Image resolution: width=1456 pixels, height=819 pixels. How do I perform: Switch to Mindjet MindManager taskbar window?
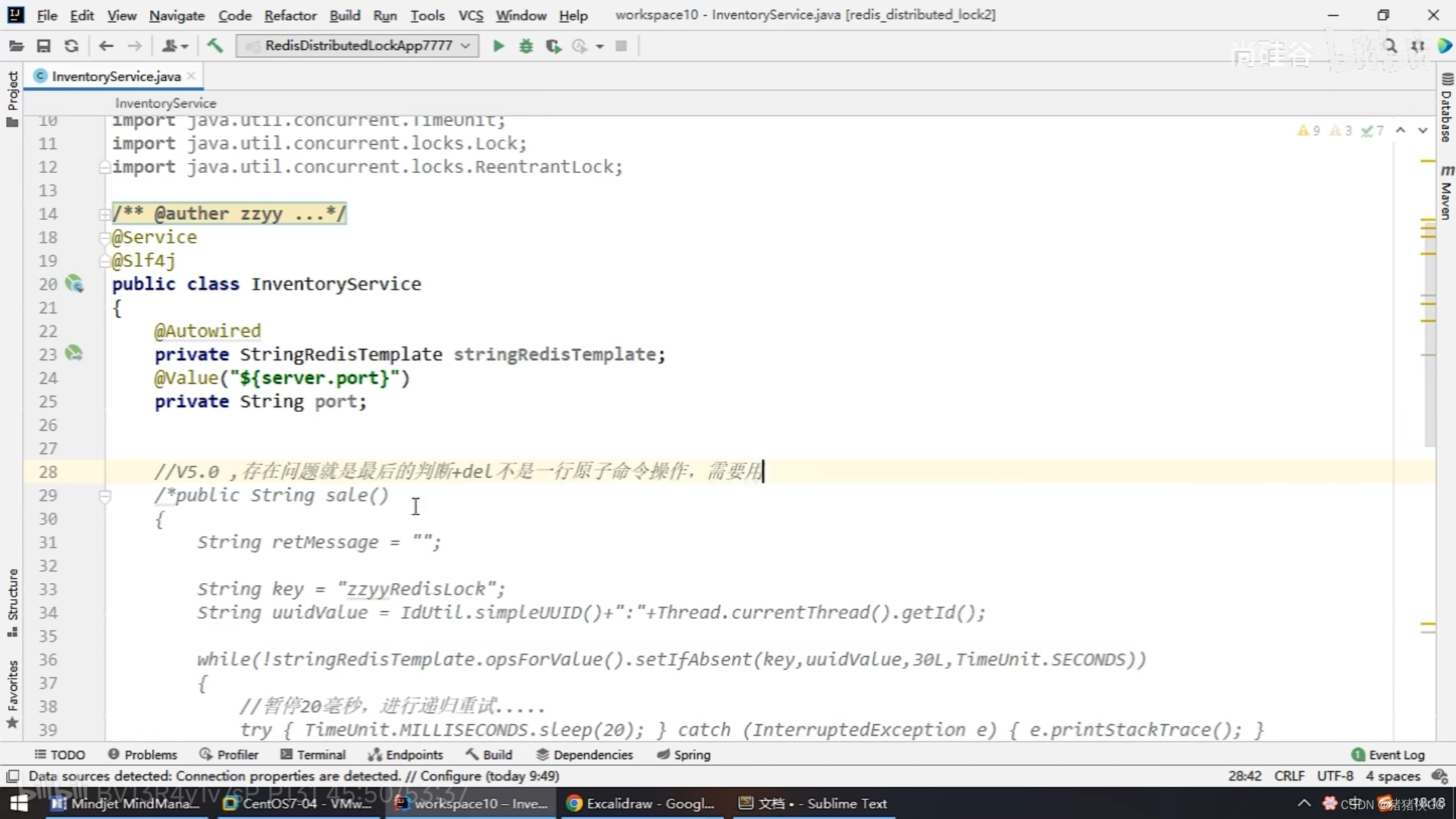(126, 803)
